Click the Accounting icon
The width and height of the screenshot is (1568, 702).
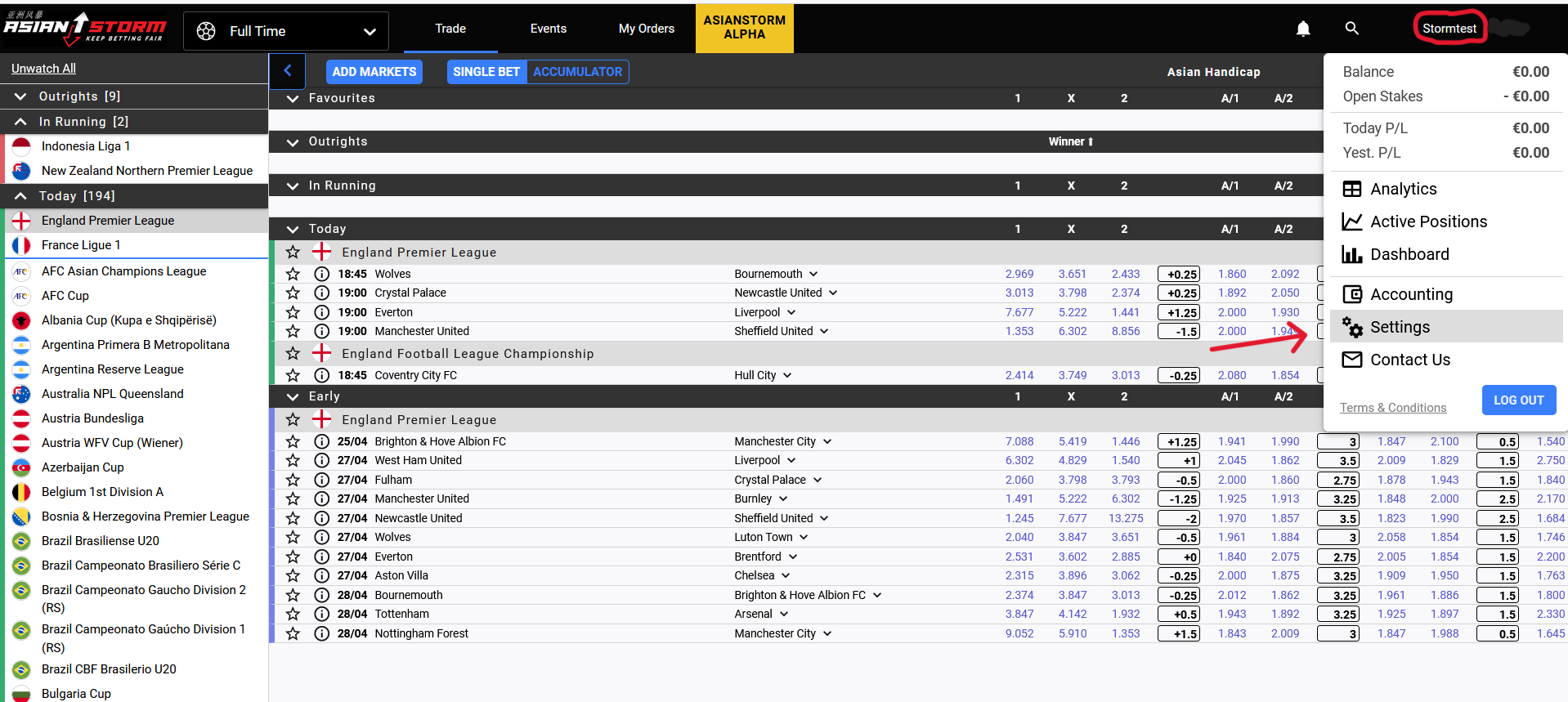(1352, 294)
